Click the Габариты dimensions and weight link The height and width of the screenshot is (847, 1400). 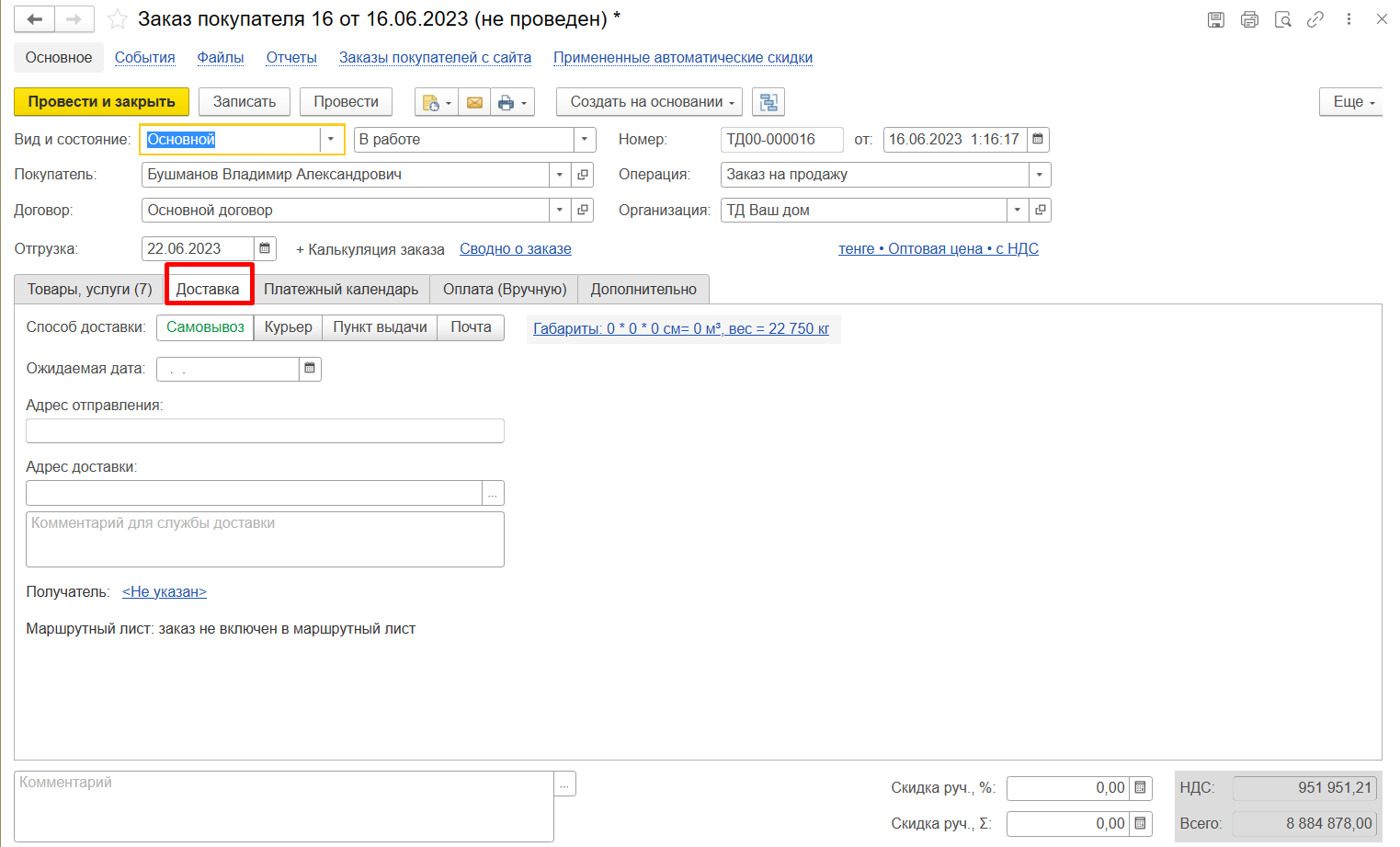pyautogui.click(x=681, y=329)
